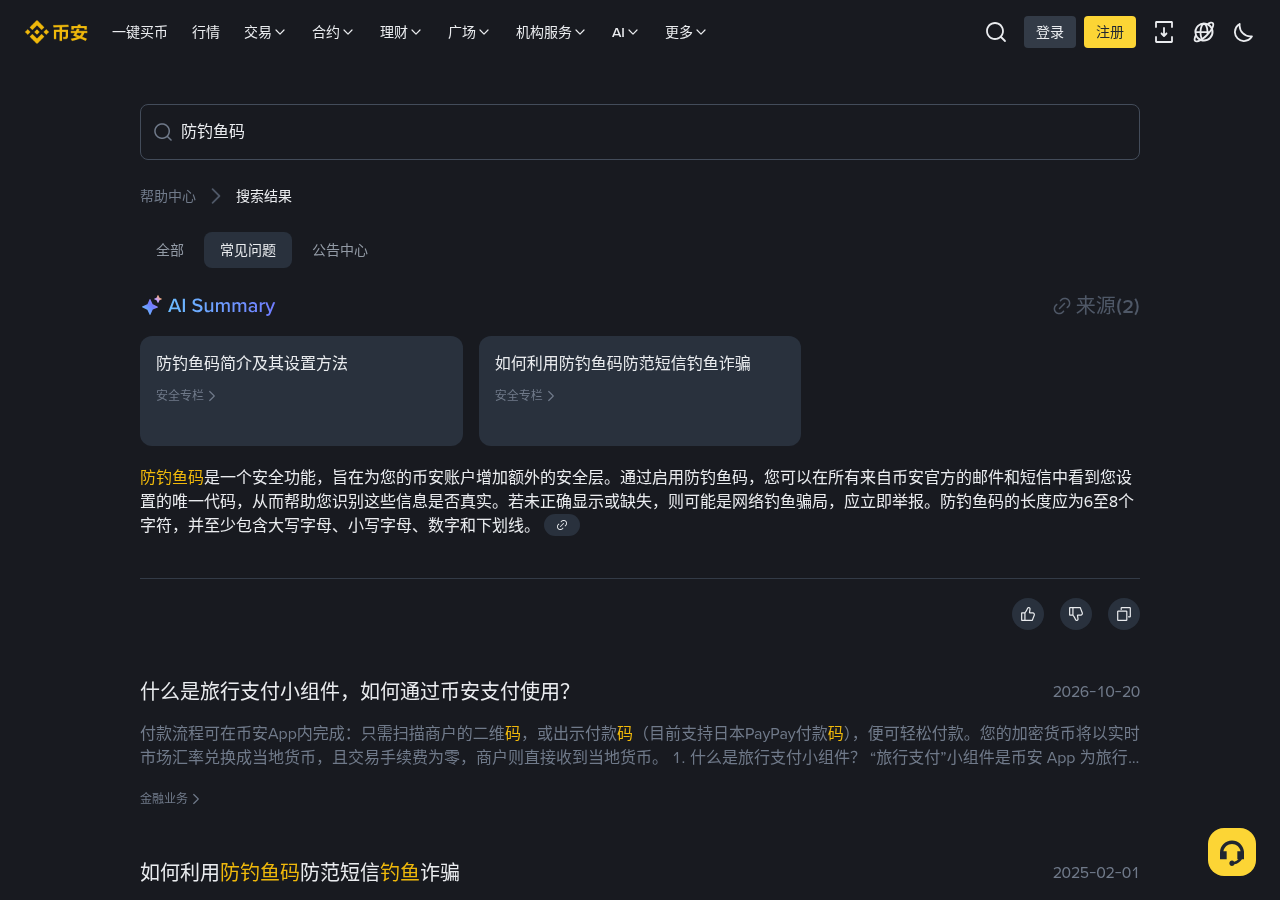1280x900 pixels.
Task: Copy the AI summary text icon
Action: [1124, 614]
